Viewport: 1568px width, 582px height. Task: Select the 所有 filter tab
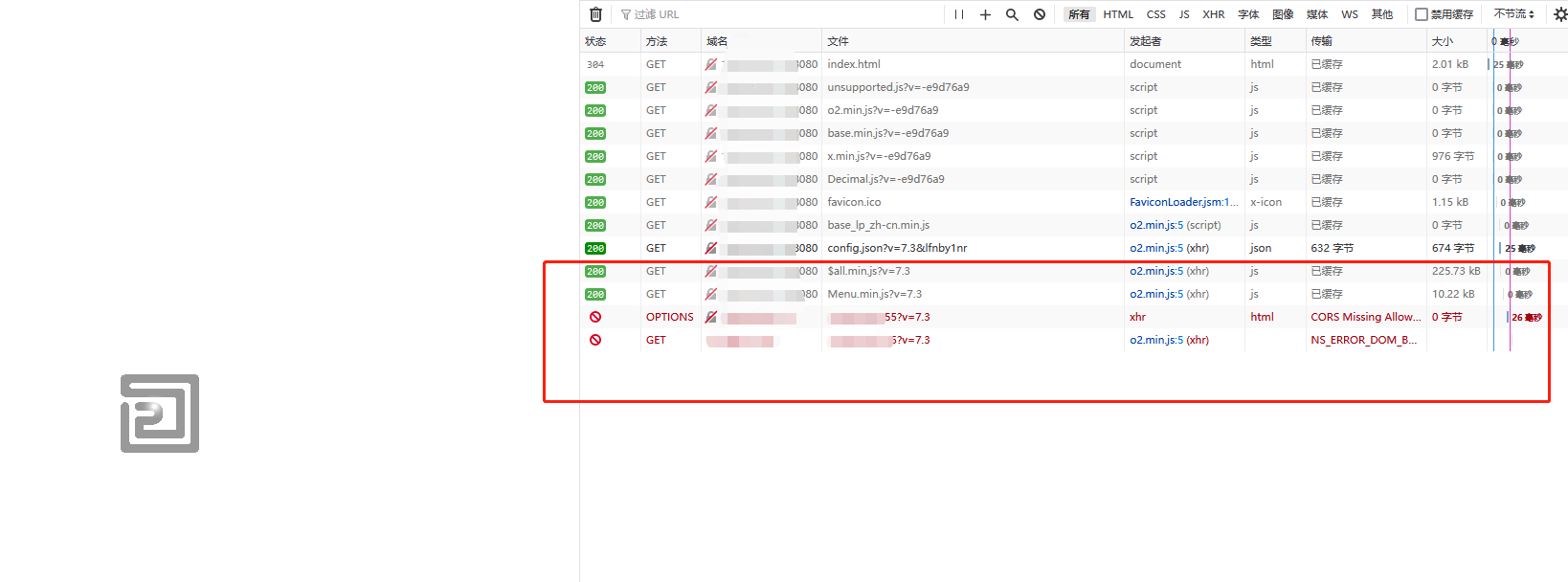[x=1079, y=14]
